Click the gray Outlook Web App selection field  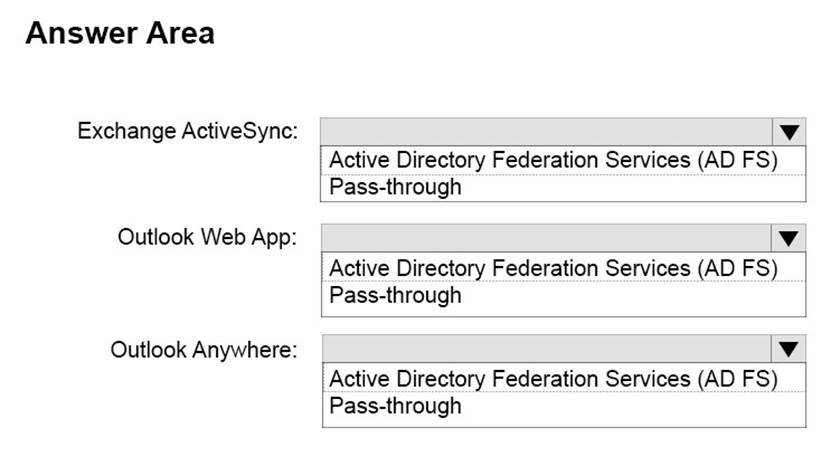(546, 238)
